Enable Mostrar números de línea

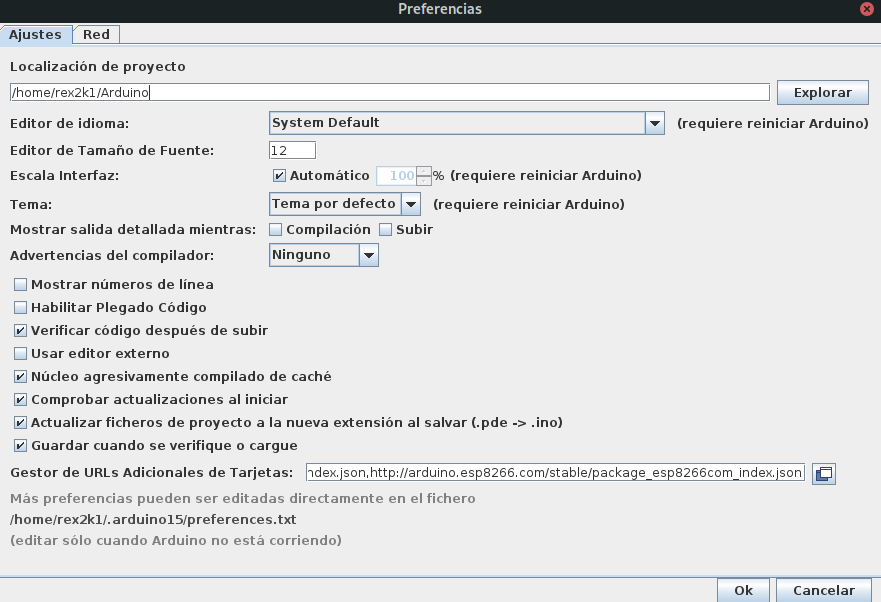[x=20, y=285]
